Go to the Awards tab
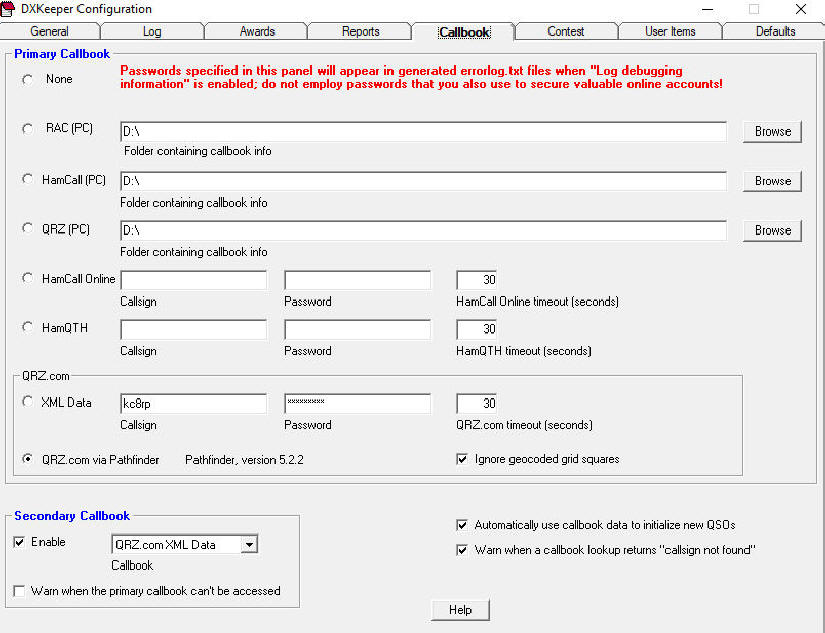 257,32
